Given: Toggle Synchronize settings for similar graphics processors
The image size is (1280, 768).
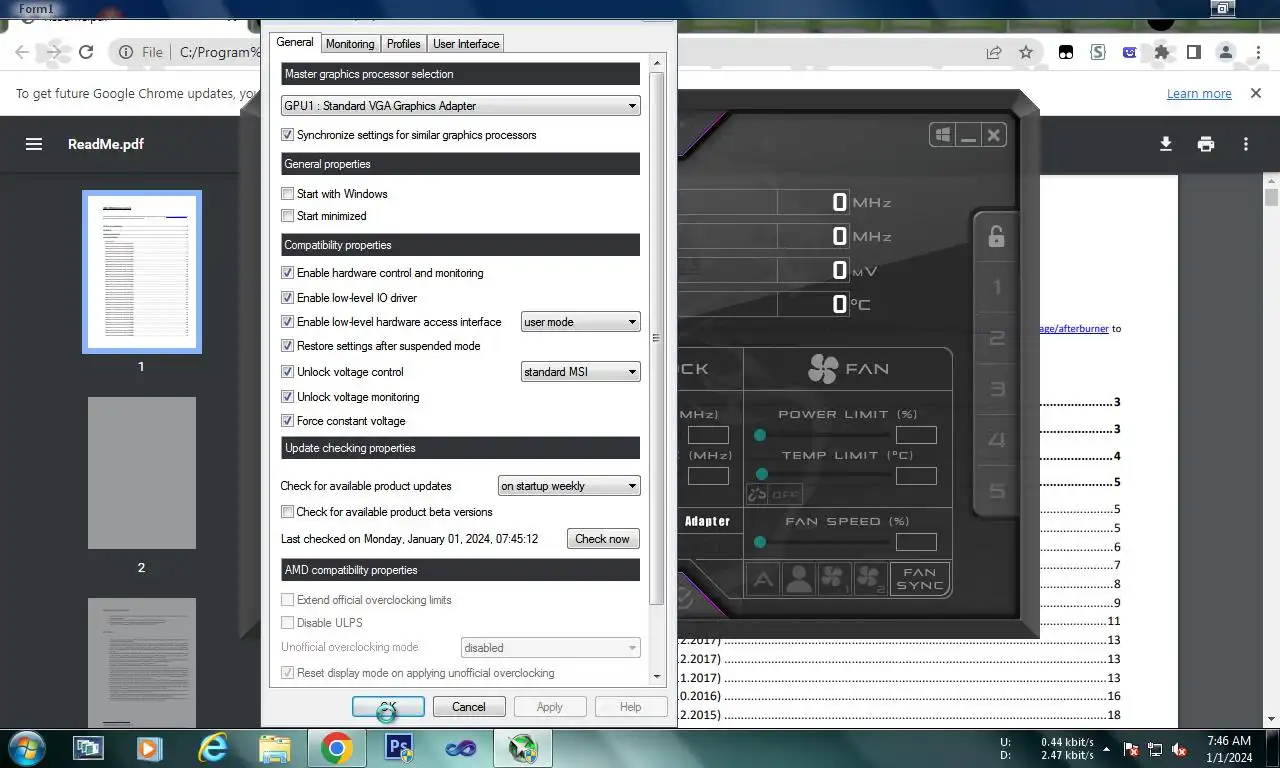Looking at the screenshot, I should (288, 135).
